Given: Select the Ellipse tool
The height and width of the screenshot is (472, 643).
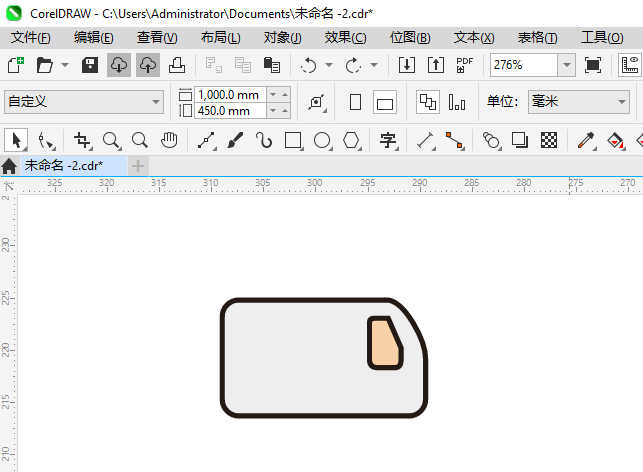Looking at the screenshot, I should 322,140.
